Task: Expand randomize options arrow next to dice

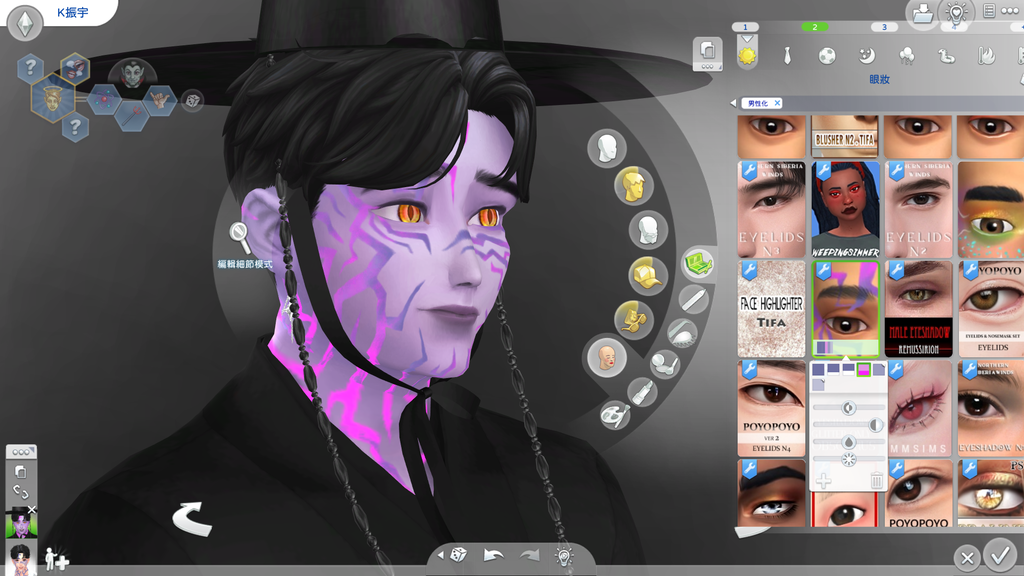Action: coord(441,555)
